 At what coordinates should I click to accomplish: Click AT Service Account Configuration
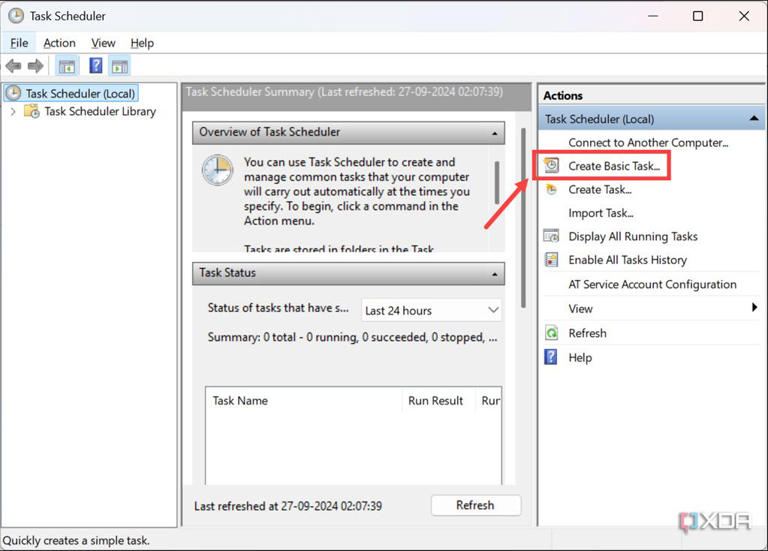pos(652,285)
